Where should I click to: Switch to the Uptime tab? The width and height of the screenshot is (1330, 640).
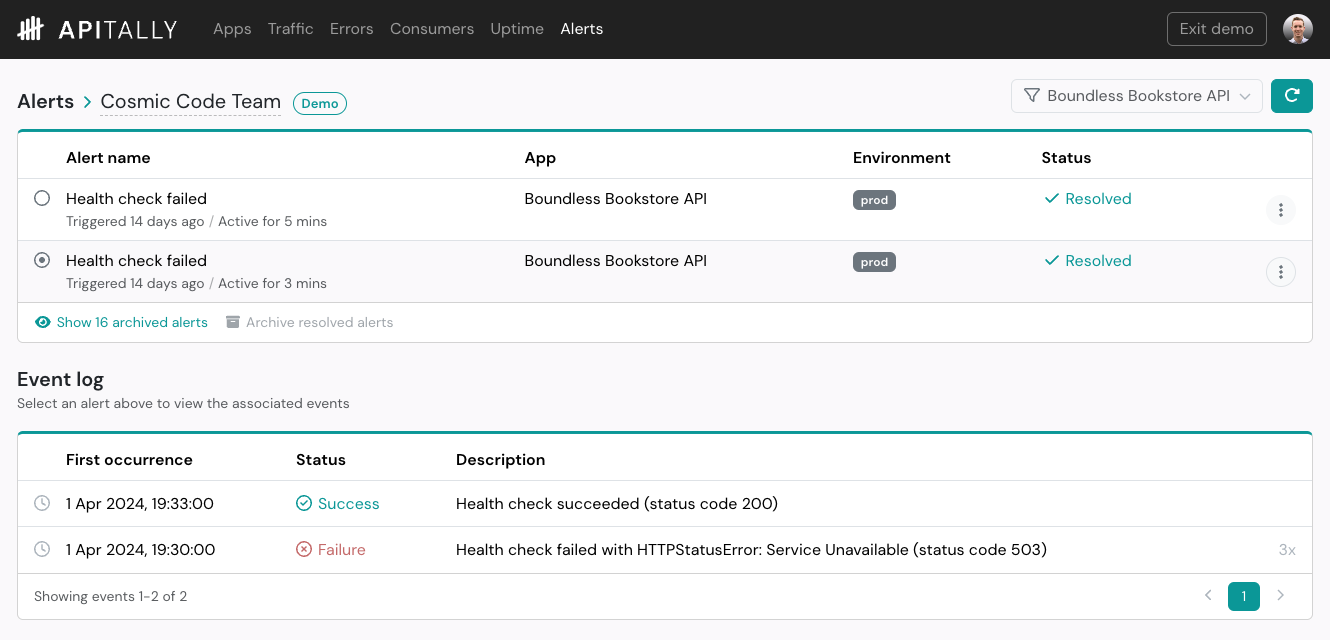(517, 29)
